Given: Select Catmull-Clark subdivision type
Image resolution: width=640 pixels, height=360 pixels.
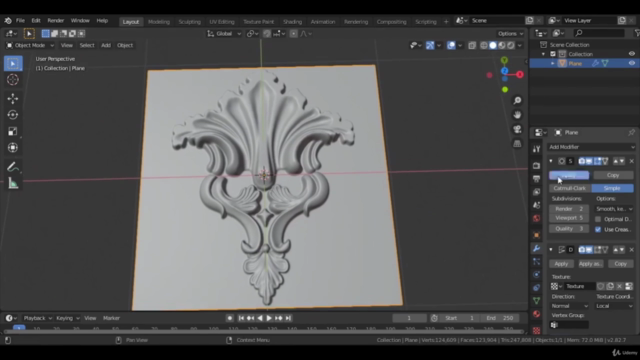Looking at the screenshot, I should pos(570,188).
